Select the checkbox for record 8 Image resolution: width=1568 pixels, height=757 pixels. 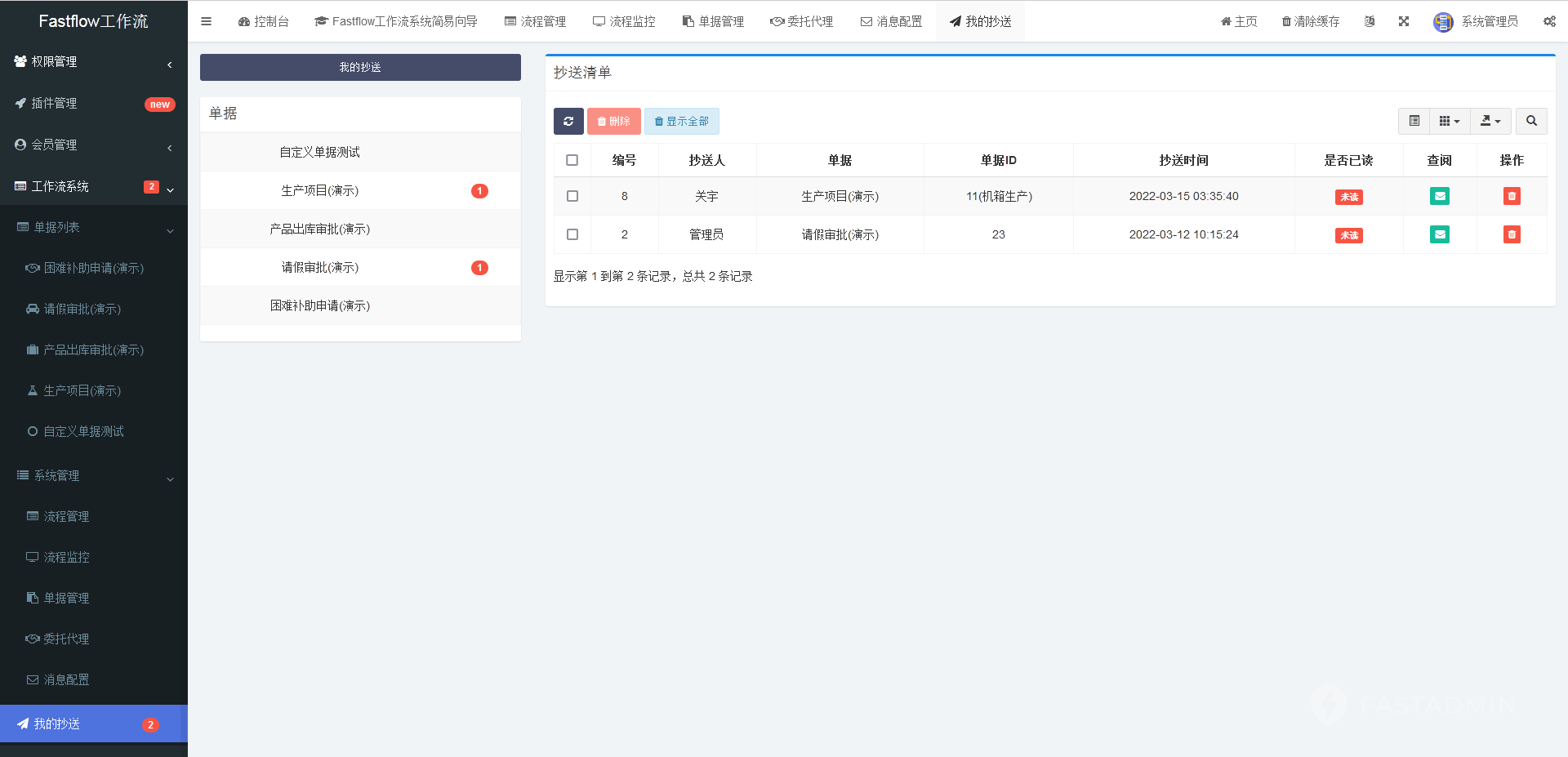pyautogui.click(x=572, y=196)
